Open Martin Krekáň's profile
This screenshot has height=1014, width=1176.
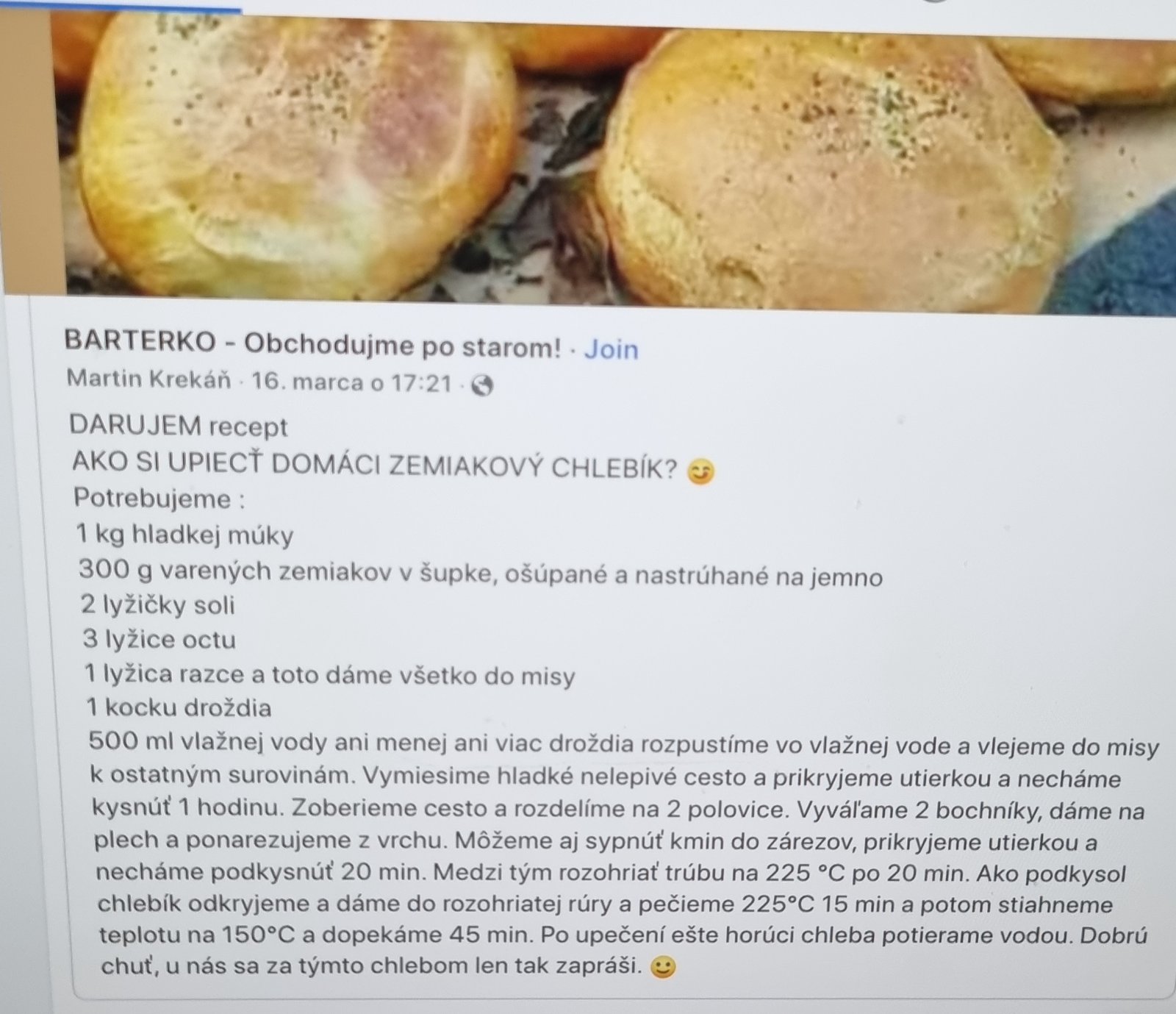[148, 379]
